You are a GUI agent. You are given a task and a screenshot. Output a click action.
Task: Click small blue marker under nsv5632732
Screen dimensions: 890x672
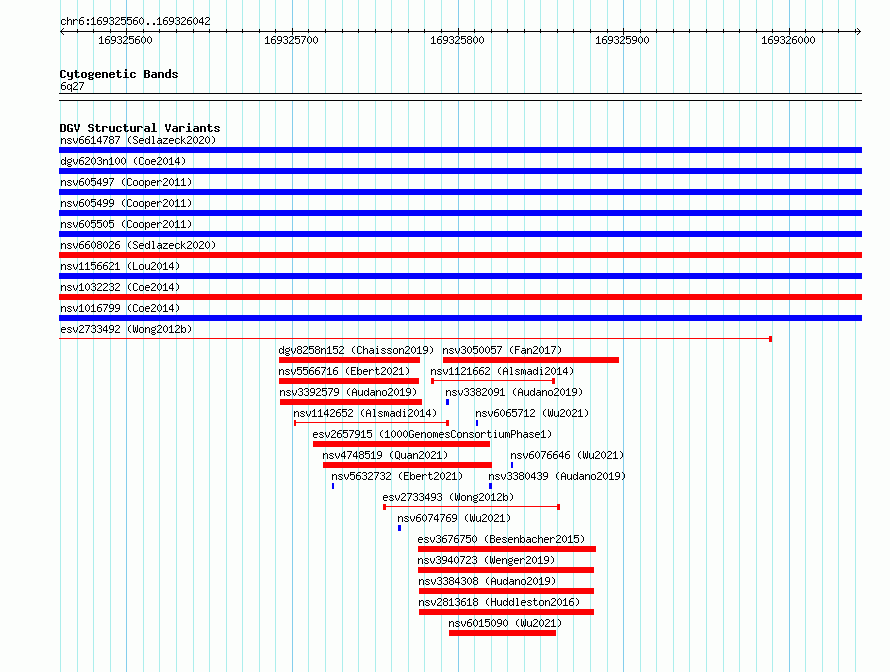[333, 486]
